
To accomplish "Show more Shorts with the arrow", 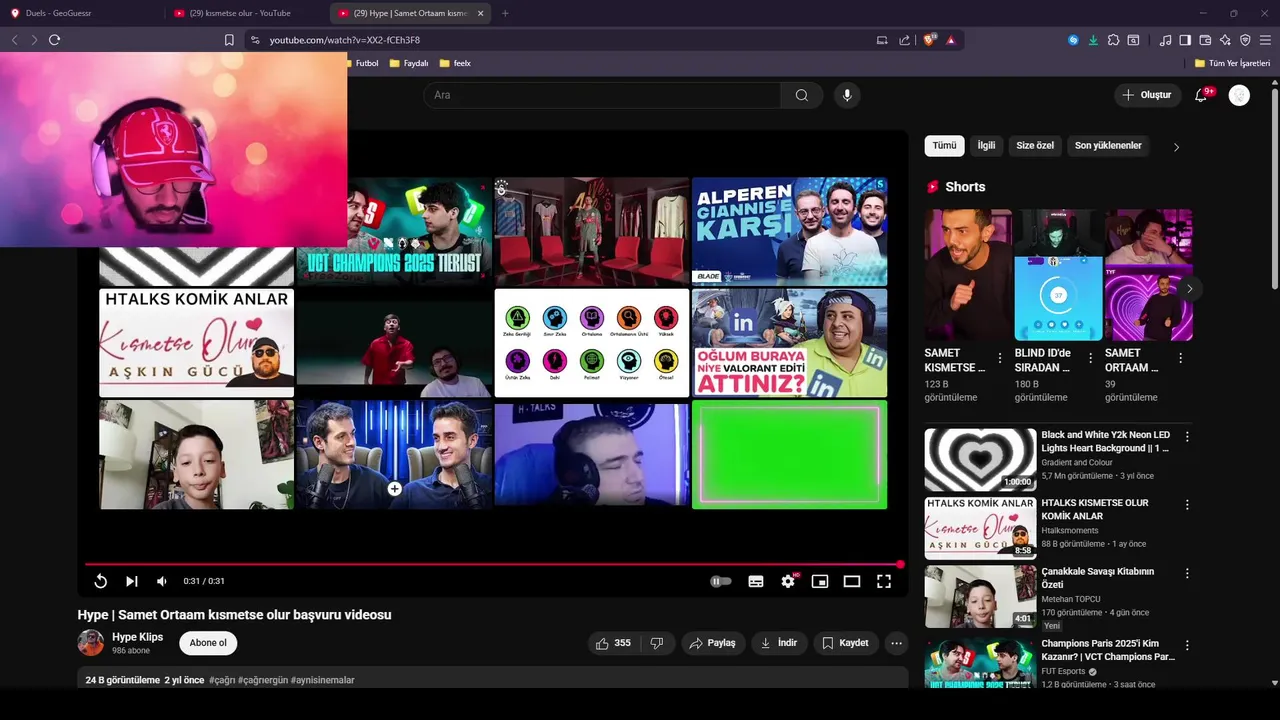I will coord(1189,289).
